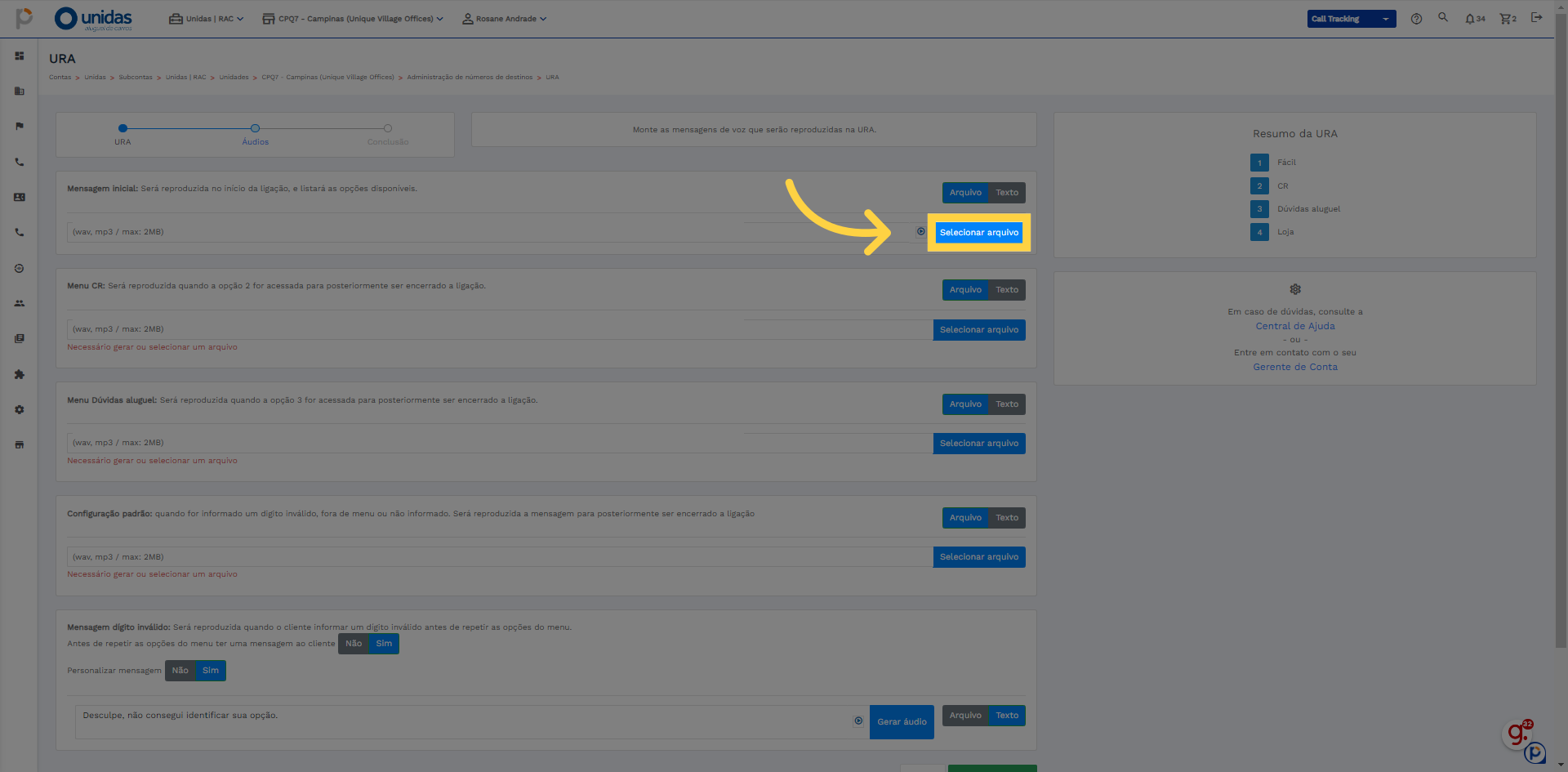Expand the CPQ7 - Campinas unit dropdown

click(352, 19)
